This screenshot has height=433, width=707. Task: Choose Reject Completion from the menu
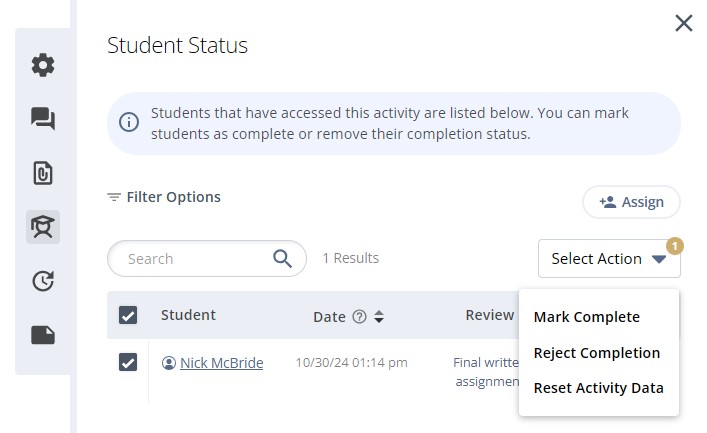(x=597, y=353)
